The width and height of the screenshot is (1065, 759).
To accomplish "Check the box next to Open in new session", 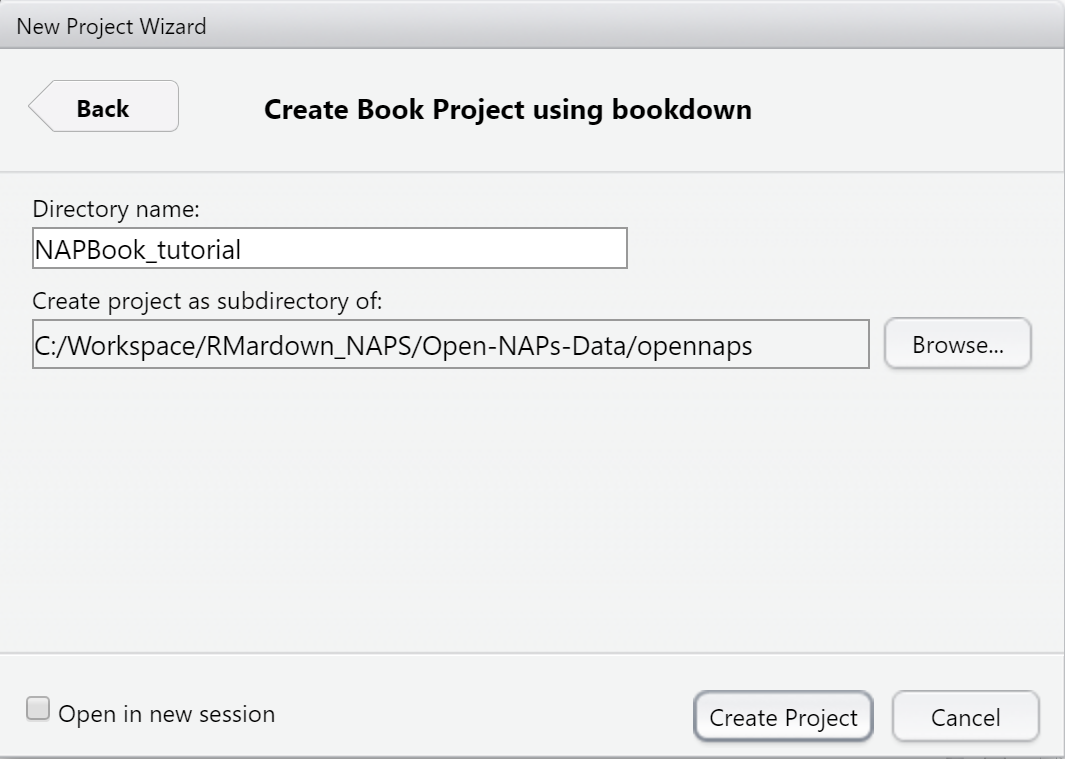I will (37, 707).
